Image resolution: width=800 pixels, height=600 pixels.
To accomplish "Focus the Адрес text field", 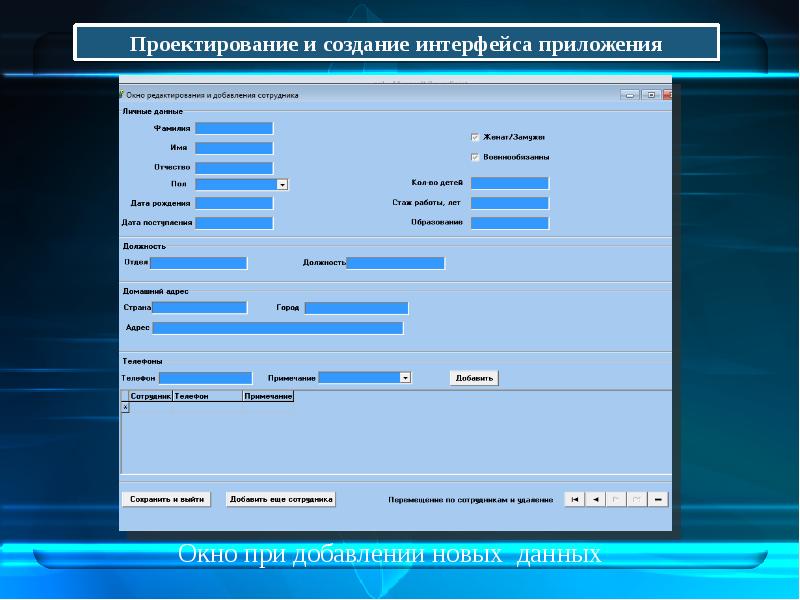I will point(277,328).
